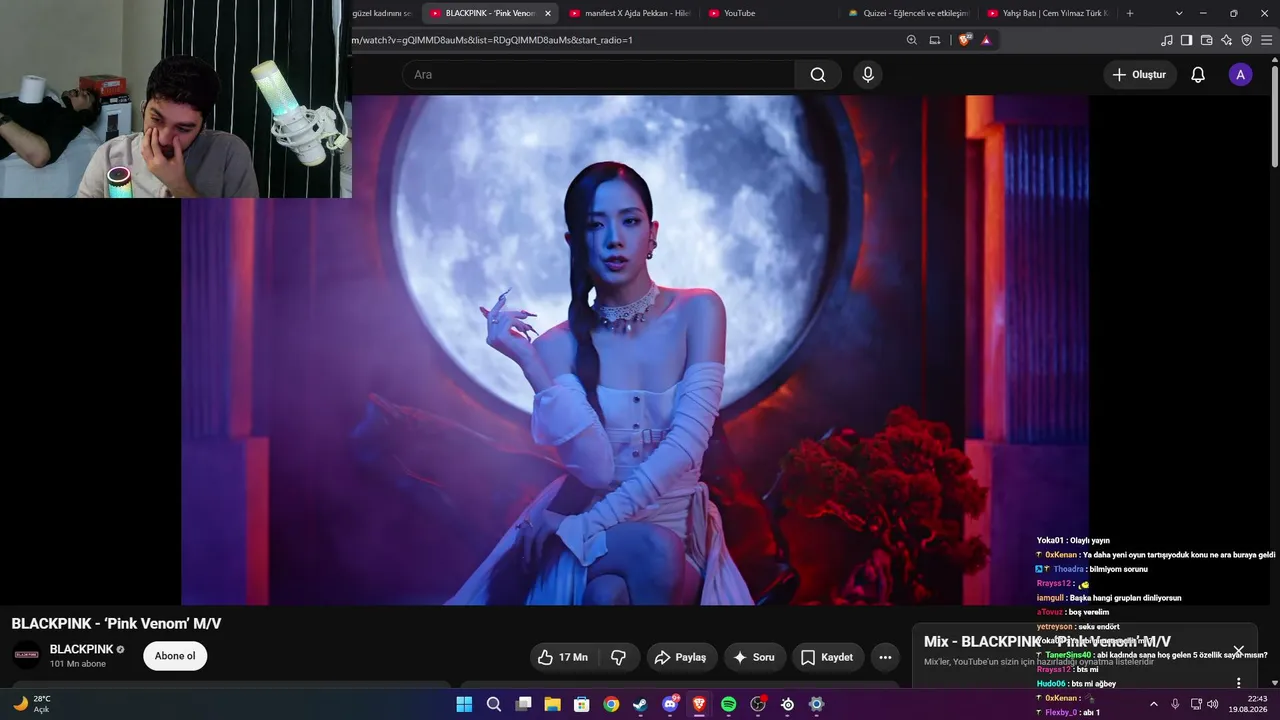
Task: Open Mix playlist options three-dot menu
Action: [1238, 683]
